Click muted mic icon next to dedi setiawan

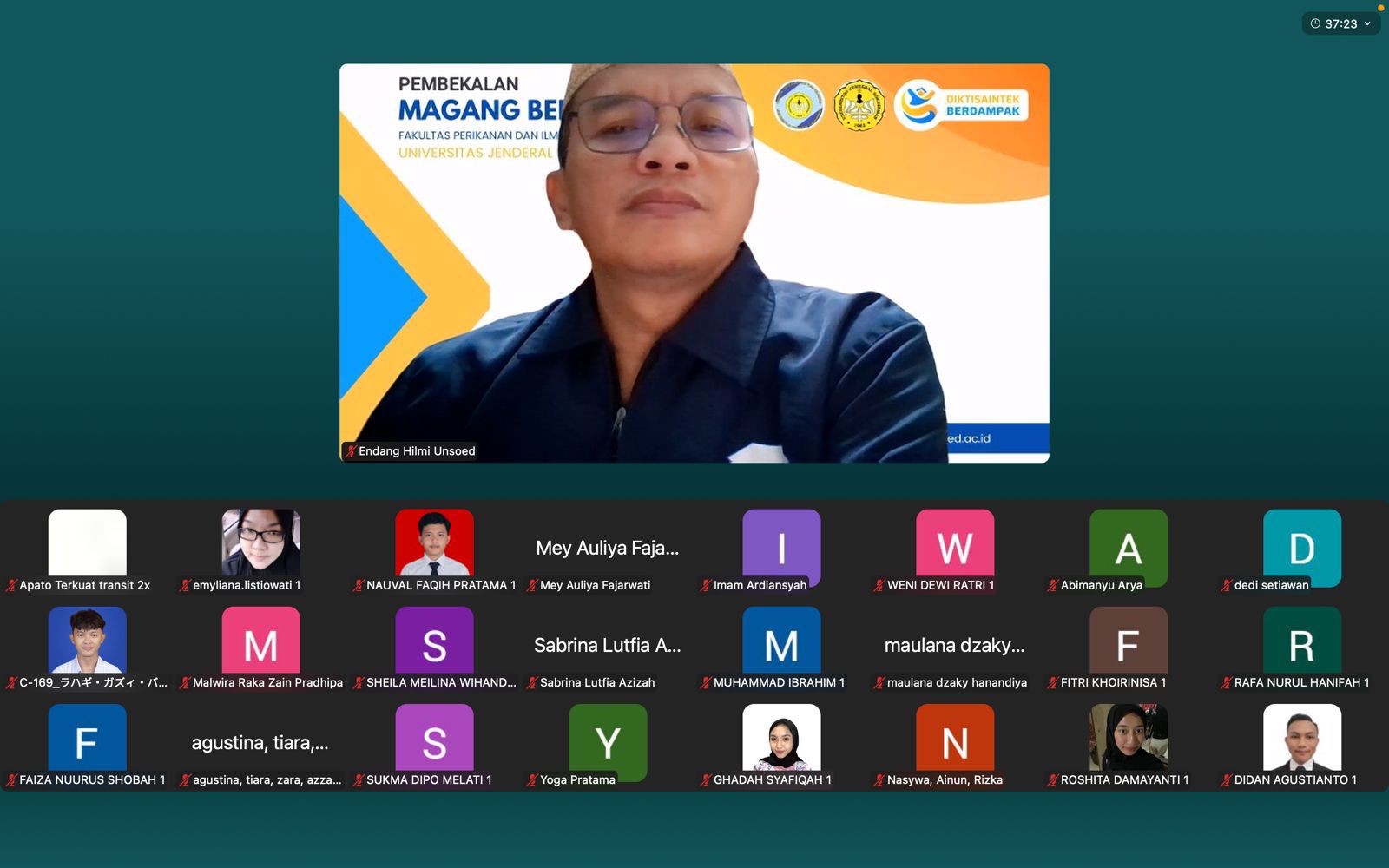pyautogui.click(x=1227, y=586)
